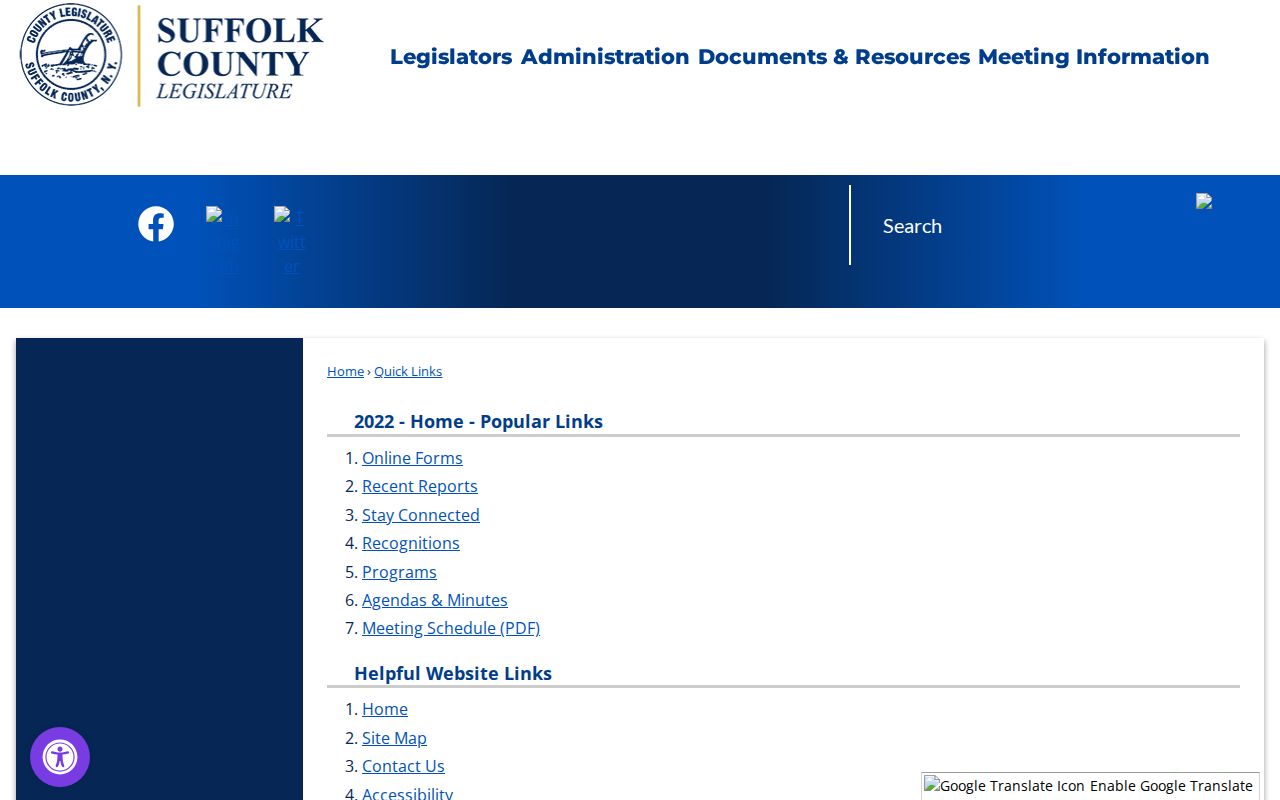Open the PageAssist accessibility widget

tap(60, 757)
